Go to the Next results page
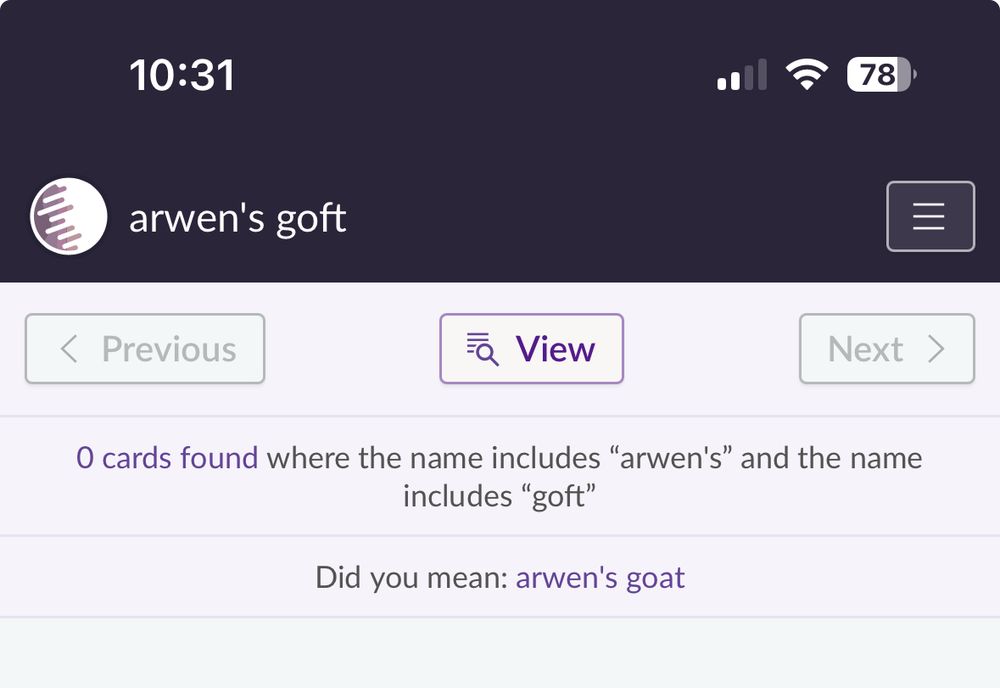The width and height of the screenshot is (1000, 688). click(x=887, y=349)
